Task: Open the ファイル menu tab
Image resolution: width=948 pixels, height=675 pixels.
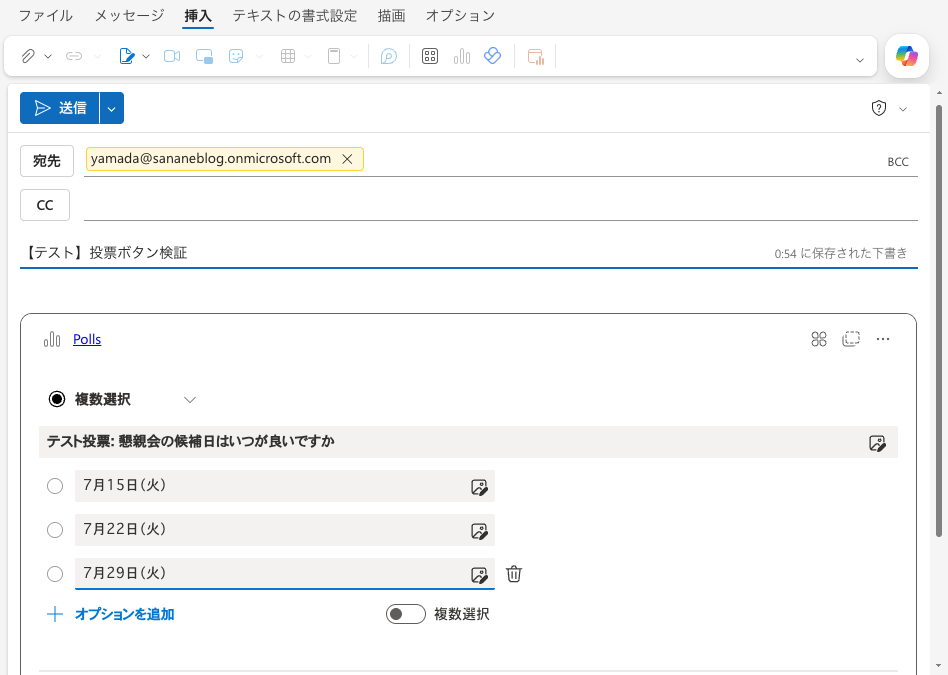Action: [46, 16]
